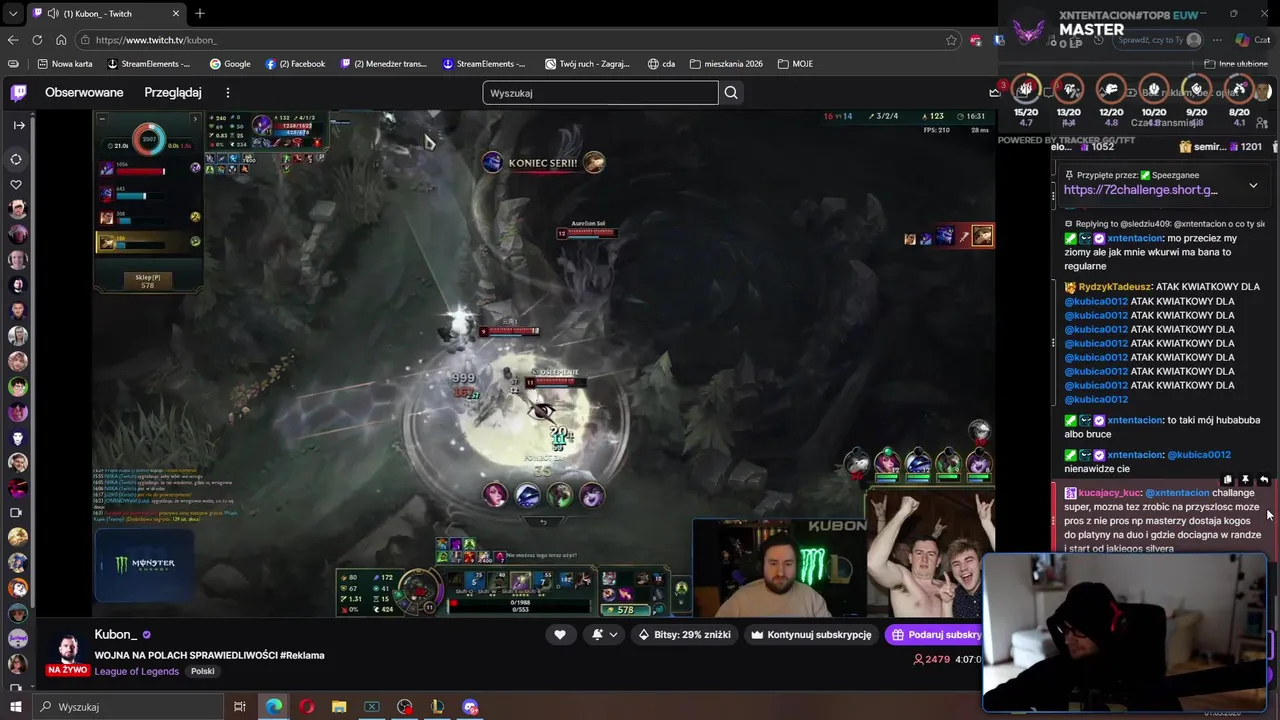Open the notification bell dropdown
Image resolution: width=1280 pixels, height=720 pixels.
click(x=604, y=634)
